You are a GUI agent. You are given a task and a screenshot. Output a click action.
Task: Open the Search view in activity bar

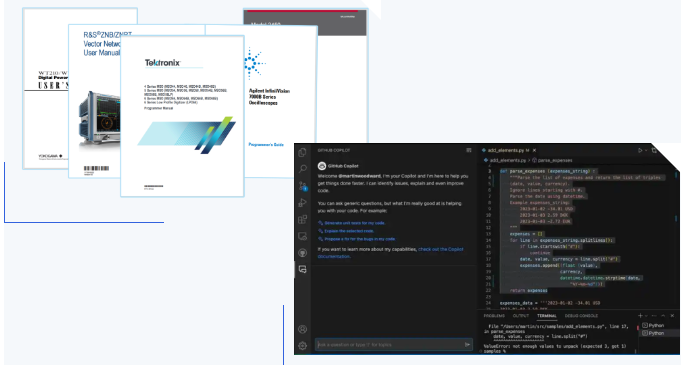click(302, 169)
